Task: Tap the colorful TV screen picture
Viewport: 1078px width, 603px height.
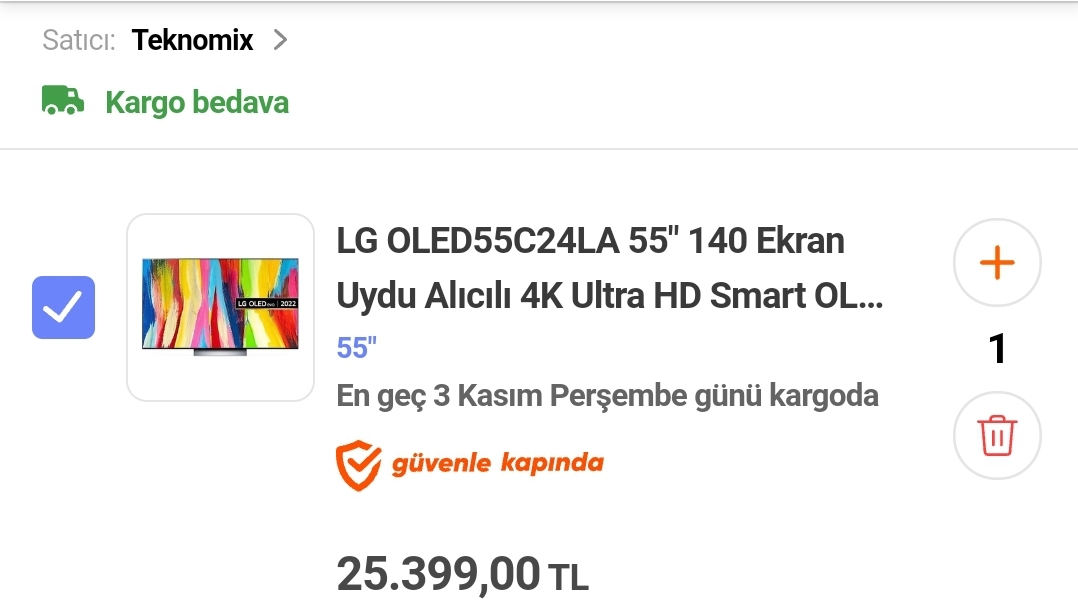Action: pyautogui.click(x=220, y=303)
